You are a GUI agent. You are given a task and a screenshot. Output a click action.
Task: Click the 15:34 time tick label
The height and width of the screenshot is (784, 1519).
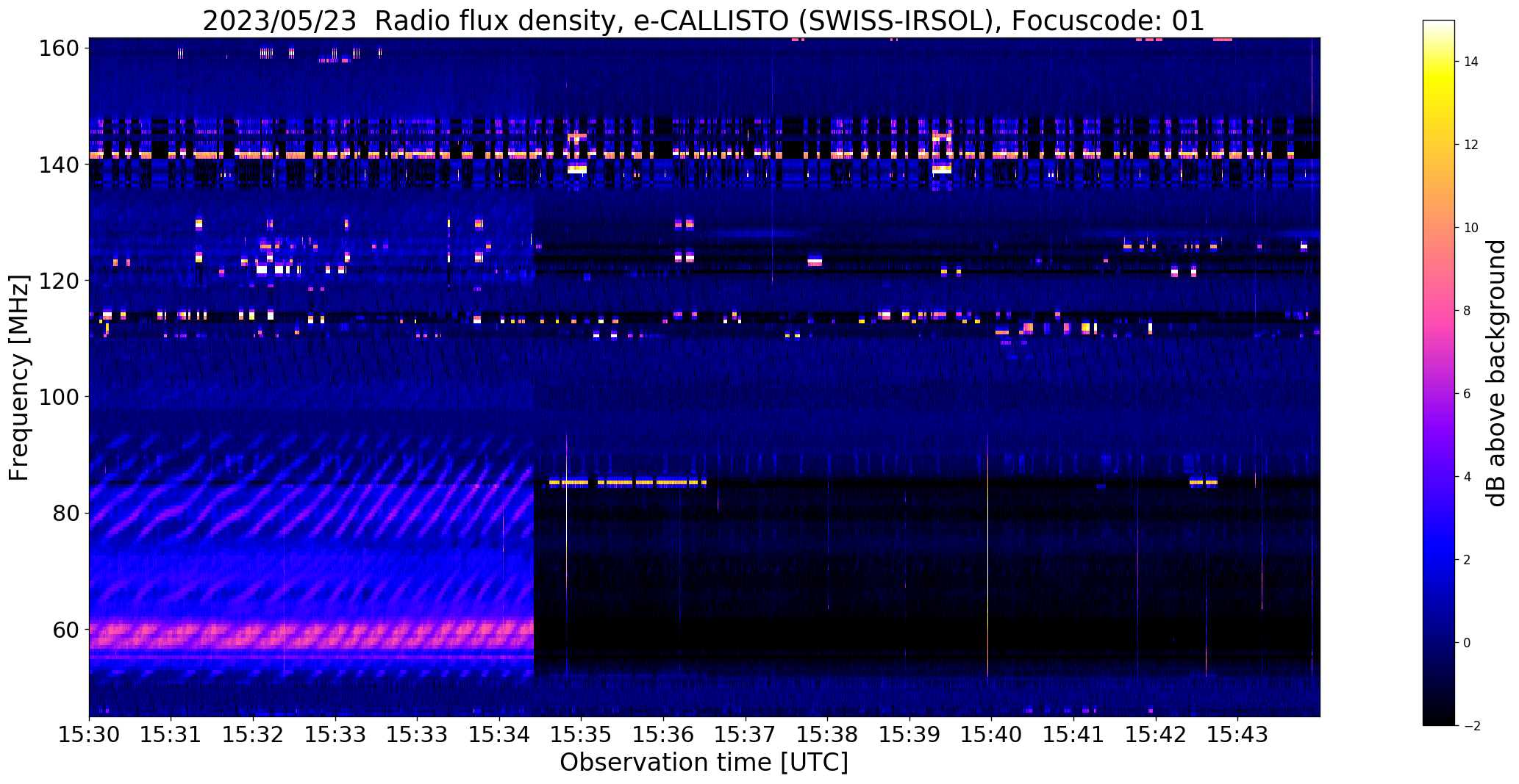[500, 735]
